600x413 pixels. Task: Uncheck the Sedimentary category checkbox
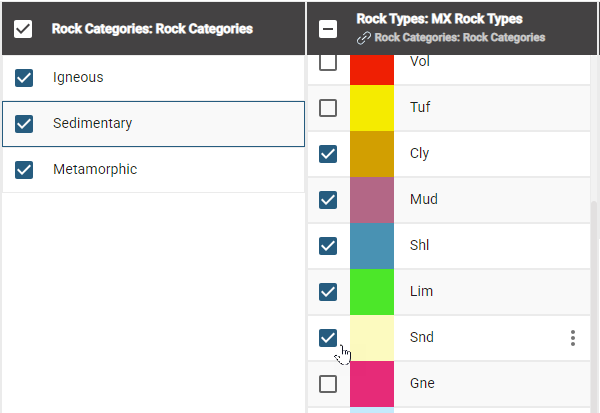coord(25,124)
